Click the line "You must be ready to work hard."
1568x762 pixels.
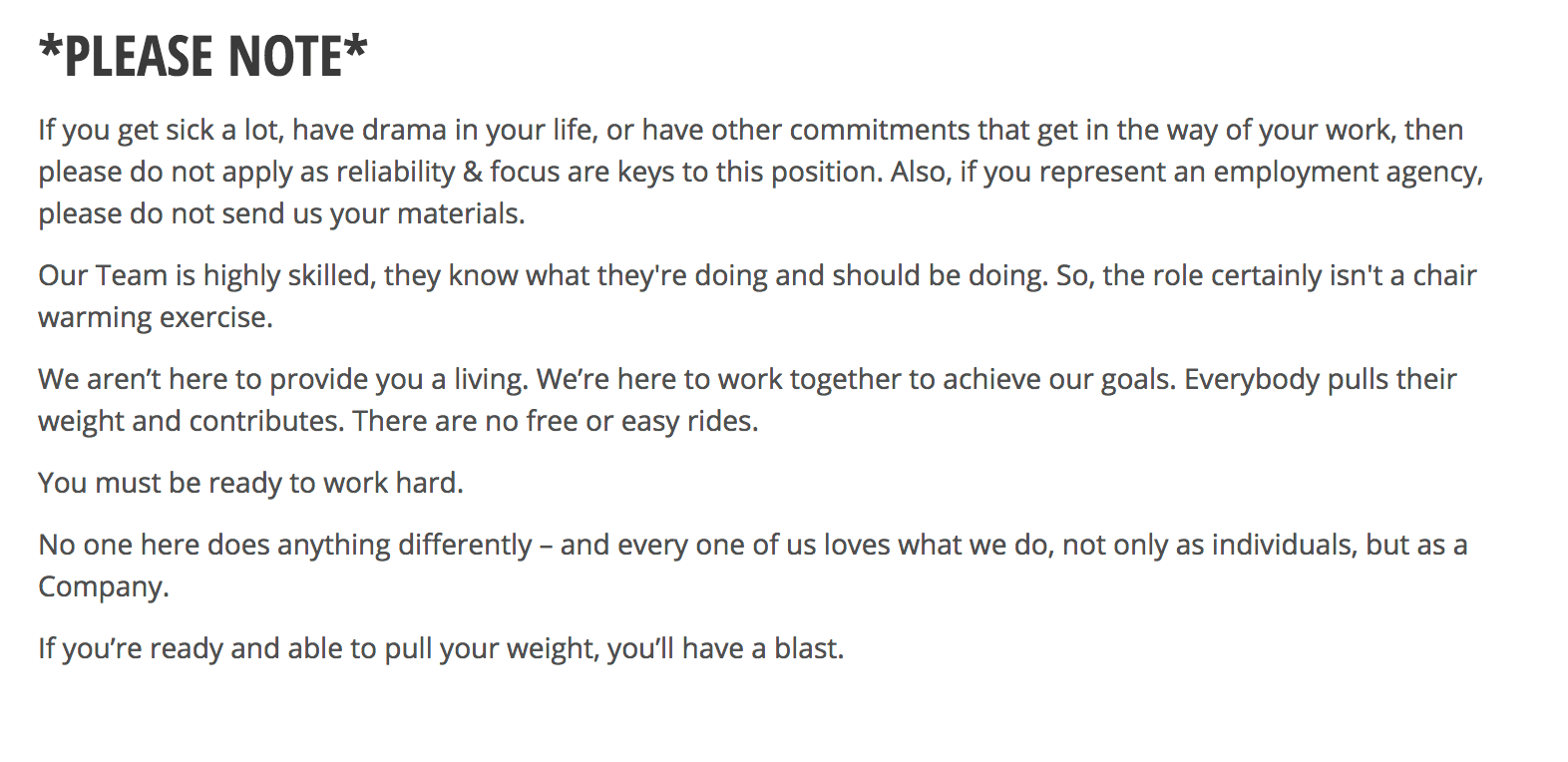coord(250,484)
